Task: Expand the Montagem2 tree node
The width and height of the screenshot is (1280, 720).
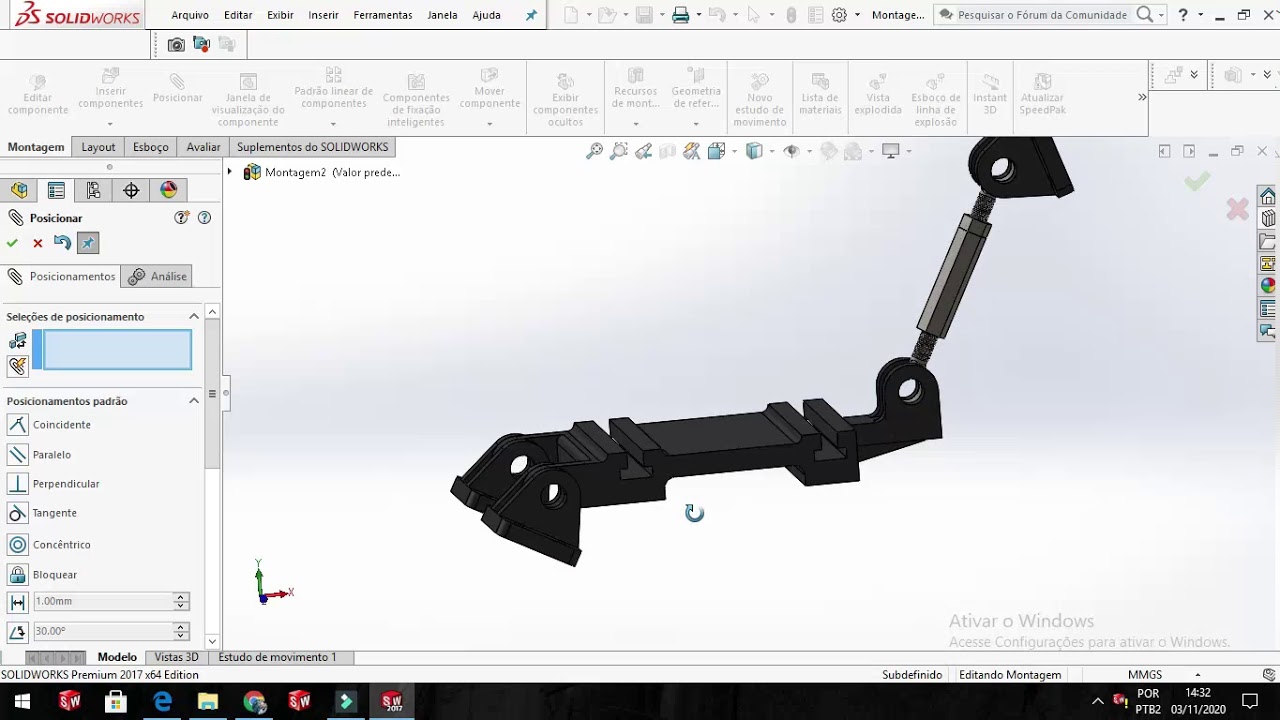Action: (x=230, y=172)
